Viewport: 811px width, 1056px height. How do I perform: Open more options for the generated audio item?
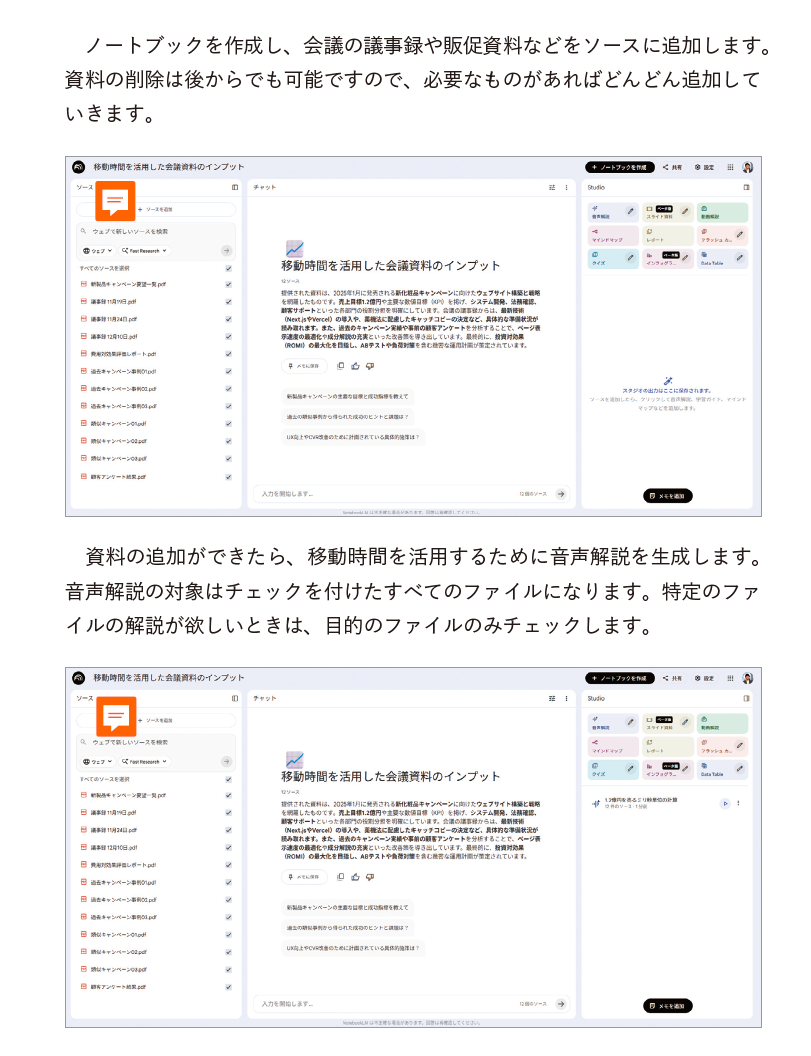click(x=739, y=803)
